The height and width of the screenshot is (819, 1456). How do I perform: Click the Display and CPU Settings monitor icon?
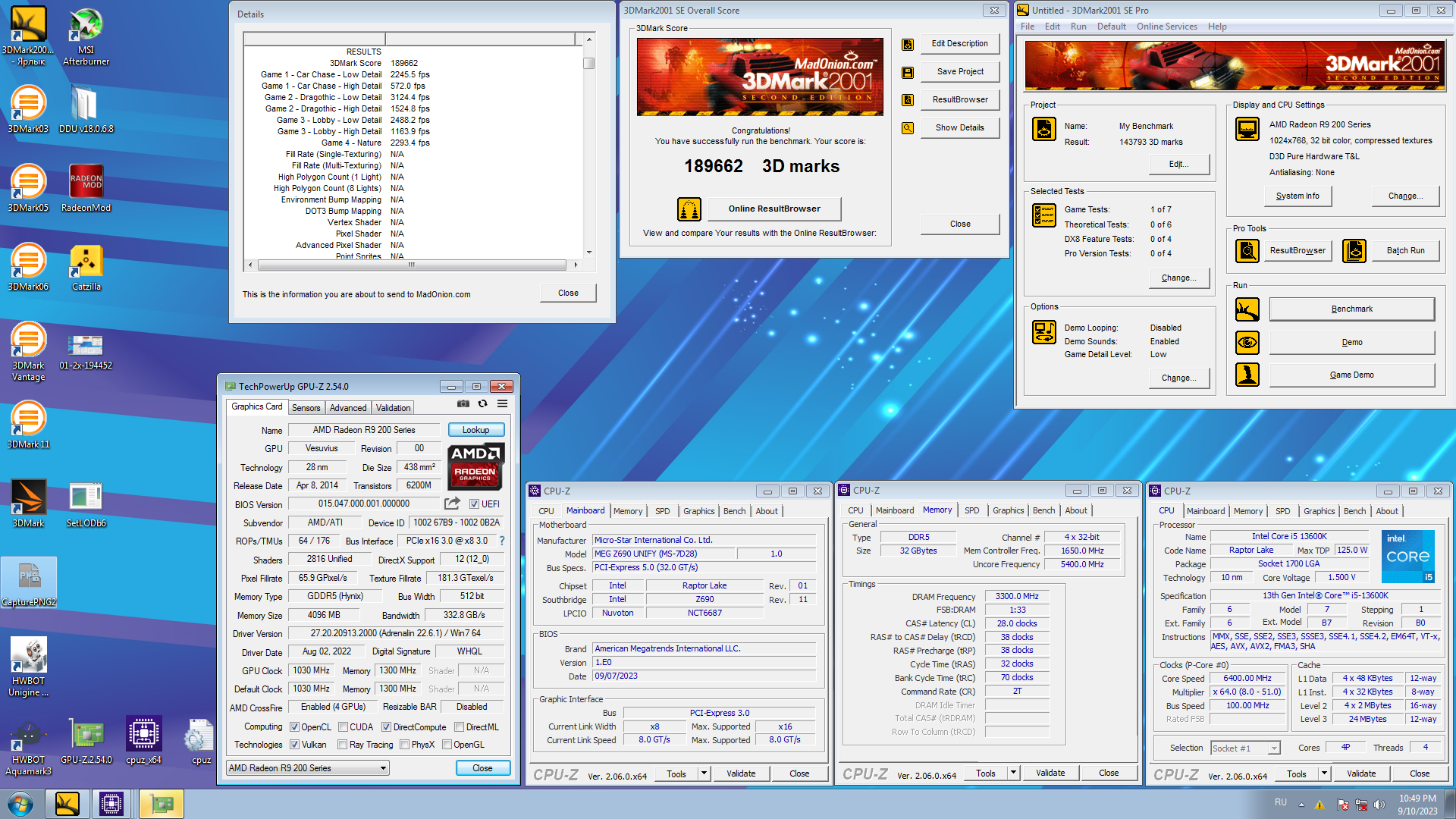click(x=1247, y=129)
